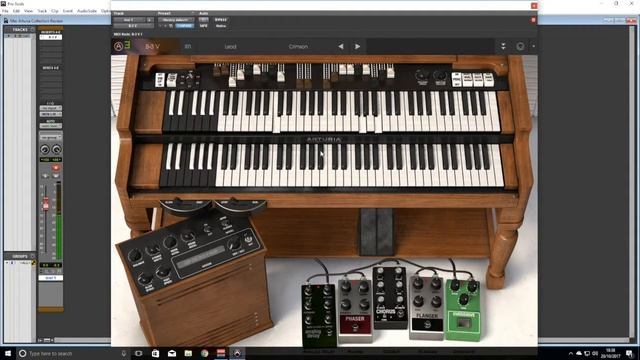Open Task View on the taskbar

click(x=138, y=353)
